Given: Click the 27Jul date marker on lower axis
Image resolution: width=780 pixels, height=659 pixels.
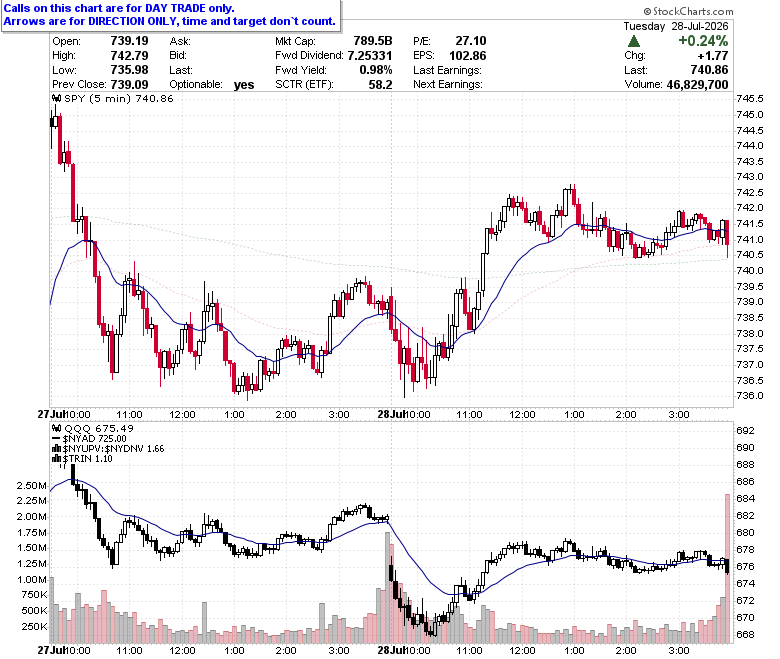Looking at the screenshot, I should (51, 650).
